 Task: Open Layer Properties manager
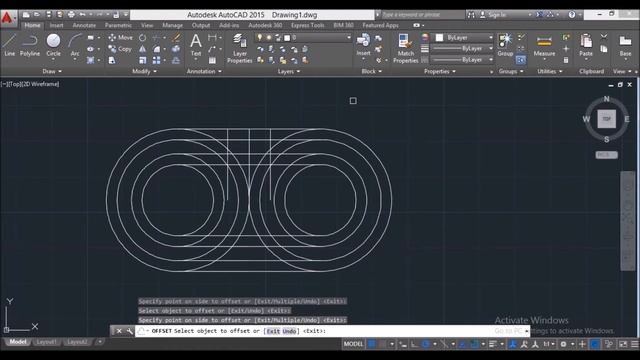click(240, 49)
